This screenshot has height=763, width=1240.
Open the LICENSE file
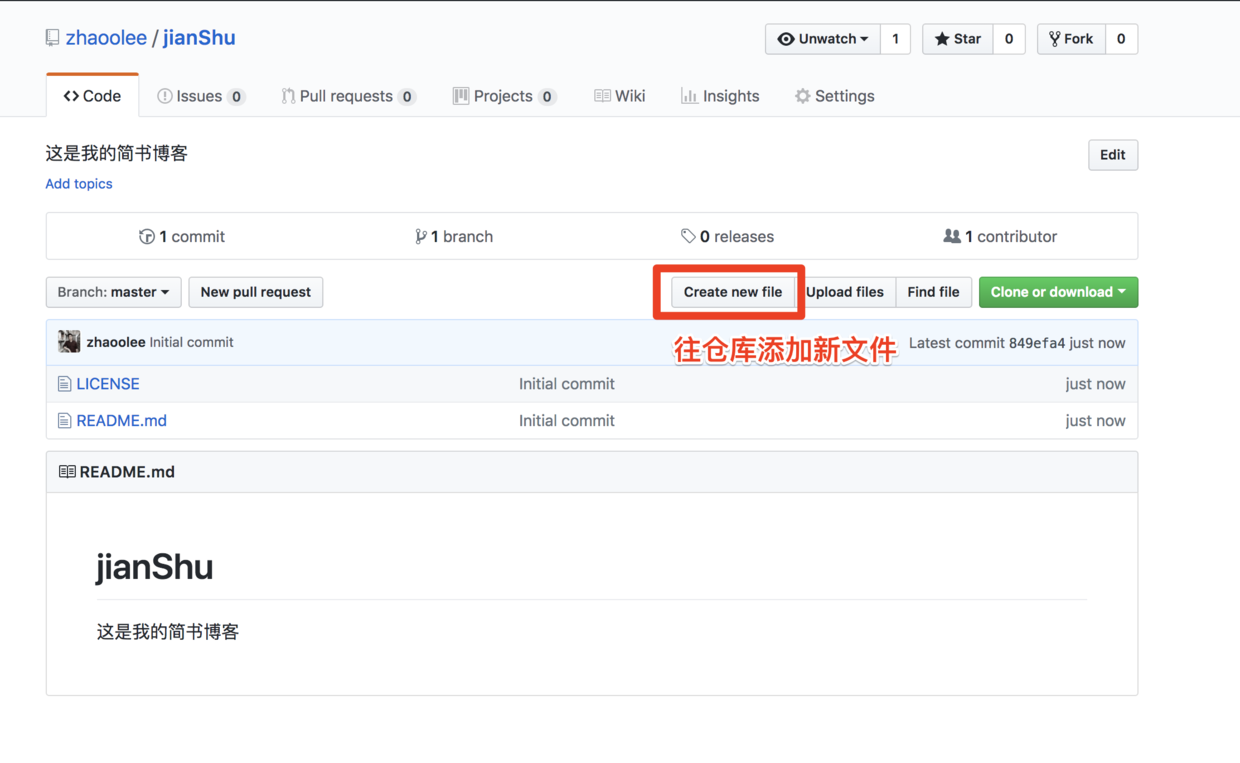coord(108,384)
